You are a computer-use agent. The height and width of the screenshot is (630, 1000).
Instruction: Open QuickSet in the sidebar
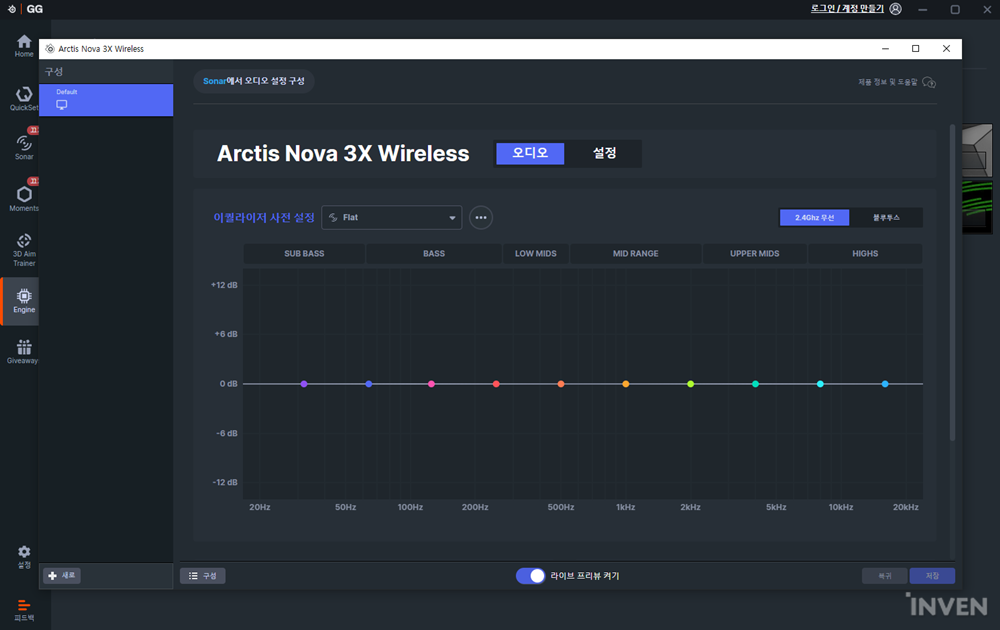(x=24, y=99)
